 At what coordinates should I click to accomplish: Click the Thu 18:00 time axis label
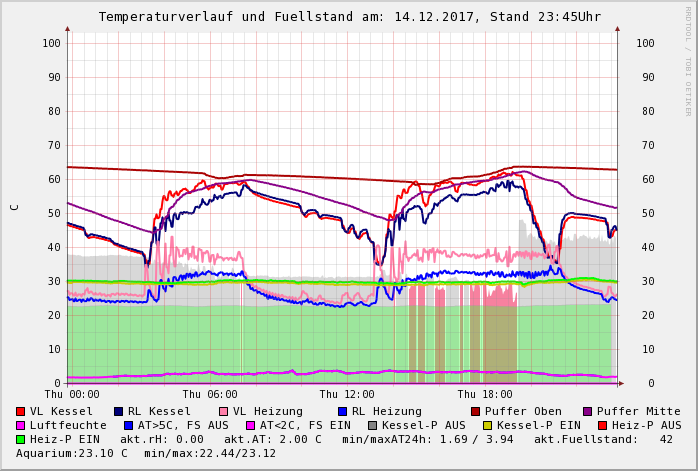[484, 395]
